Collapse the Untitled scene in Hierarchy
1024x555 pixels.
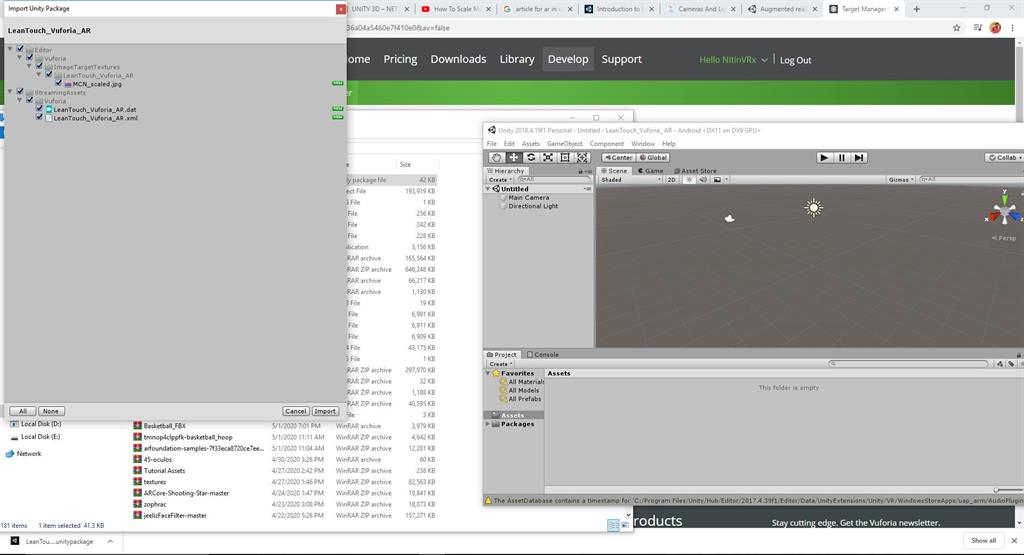click(x=488, y=189)
